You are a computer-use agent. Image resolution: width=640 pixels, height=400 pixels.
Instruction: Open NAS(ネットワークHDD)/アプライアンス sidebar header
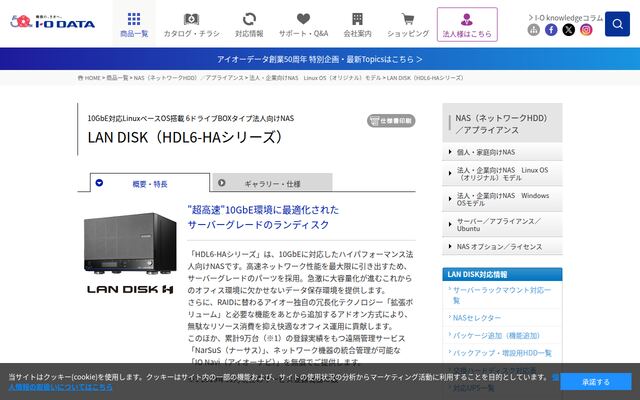(502, 124)
